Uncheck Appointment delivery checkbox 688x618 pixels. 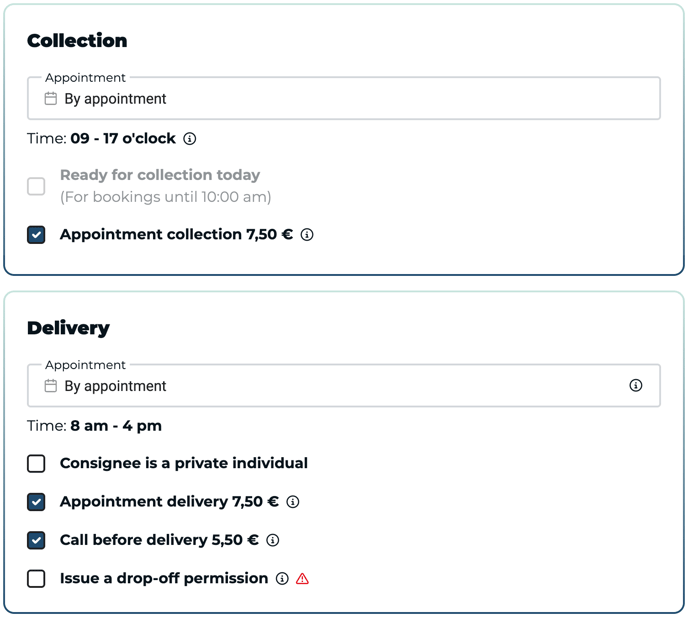(36, 502)
